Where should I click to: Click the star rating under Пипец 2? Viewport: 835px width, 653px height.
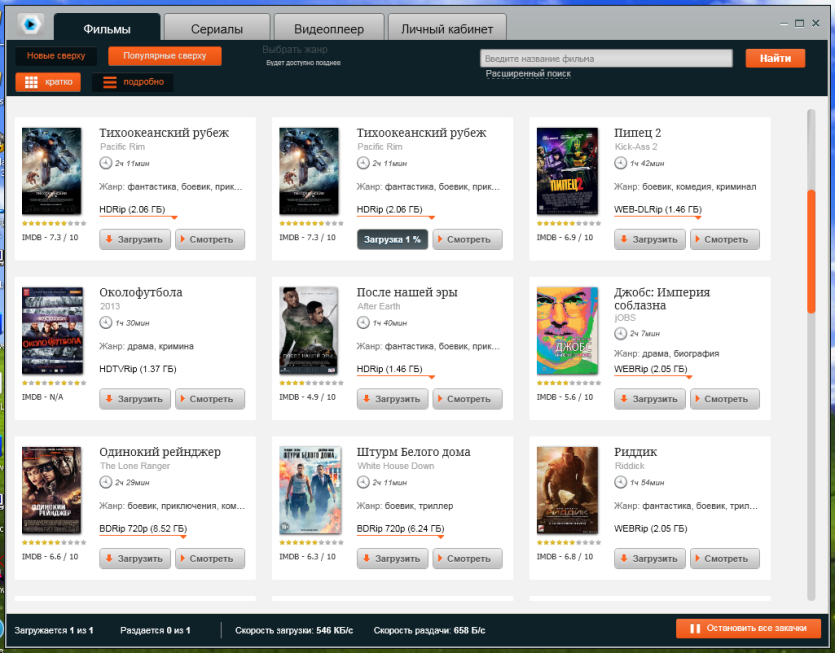click(x=569, y=223)
